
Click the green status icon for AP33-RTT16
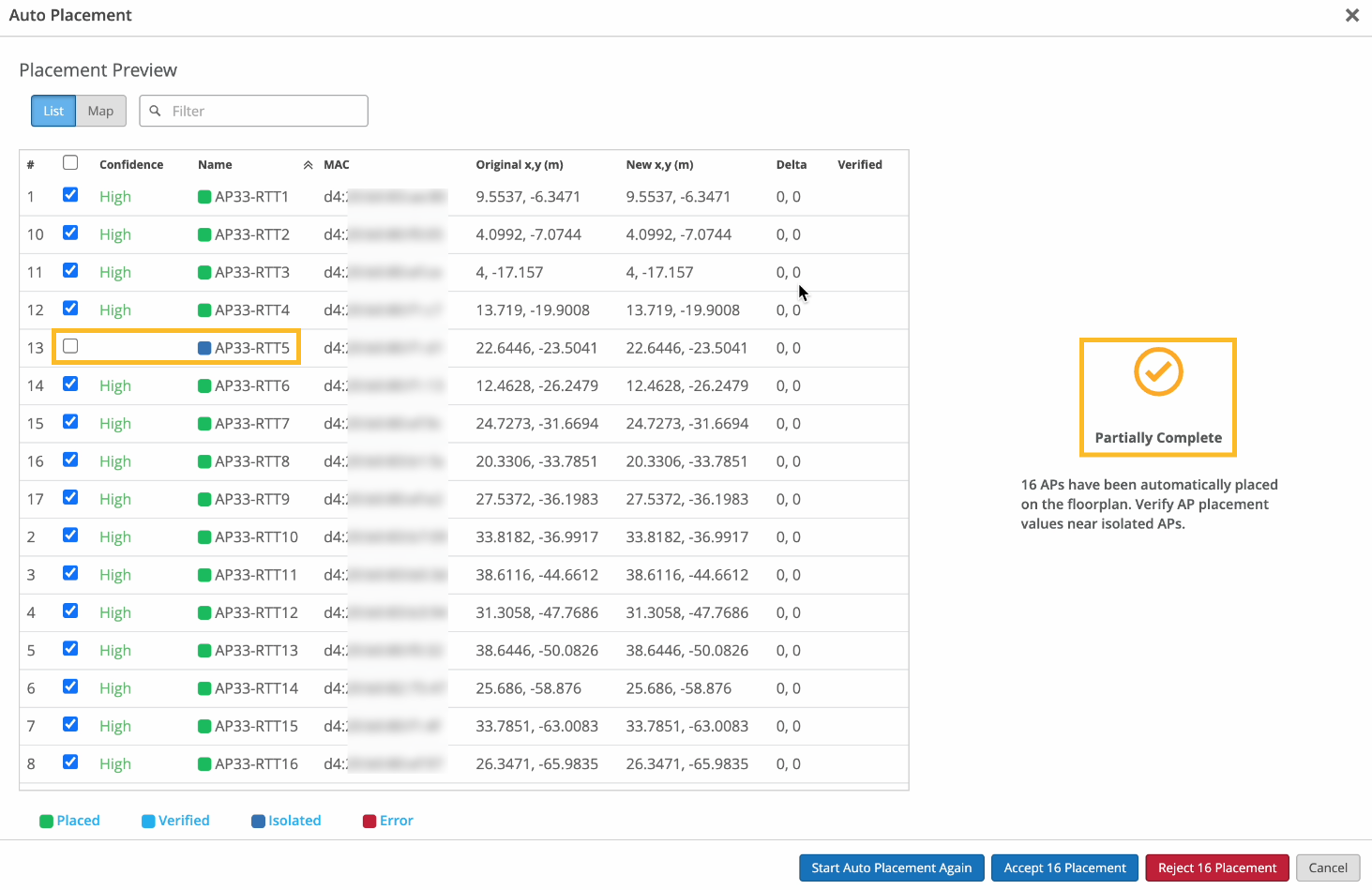204,764
